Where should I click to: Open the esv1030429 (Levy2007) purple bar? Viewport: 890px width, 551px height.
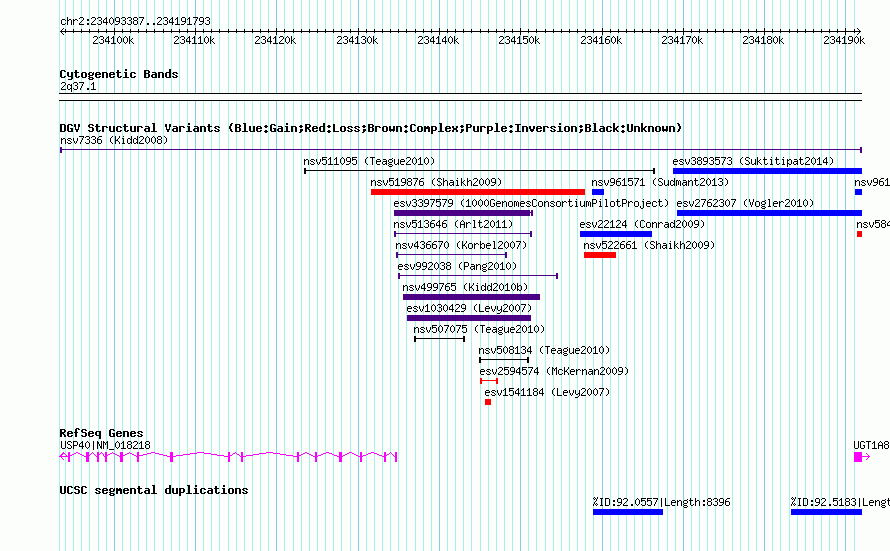[469, 318]
